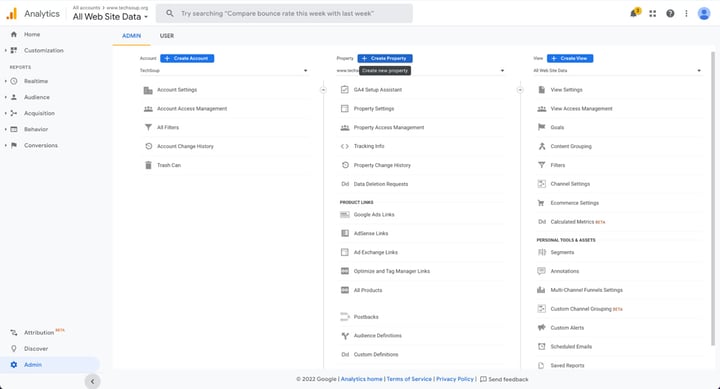
Task: Click the GA4 Setup Assistant checkbox icon
Action: coord(344,90)
